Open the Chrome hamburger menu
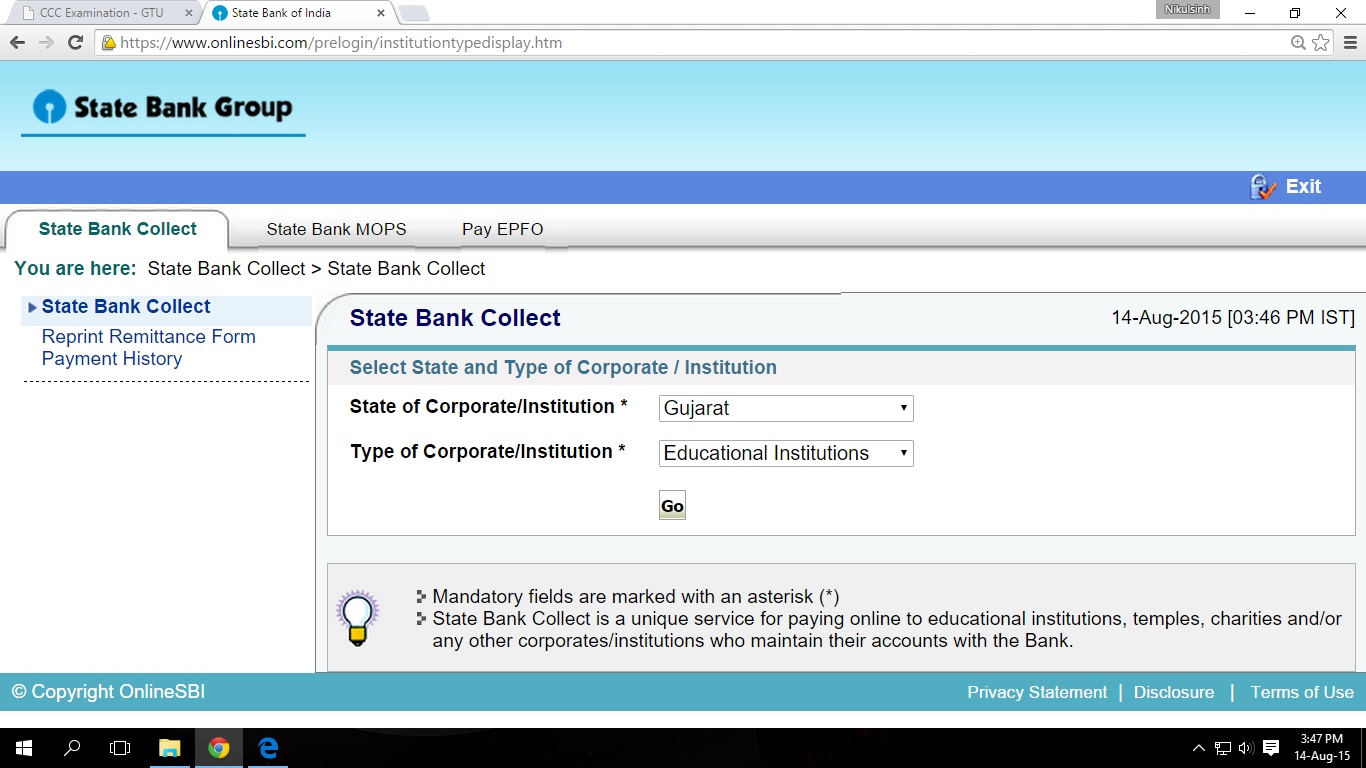1366x768 pixels. tap(1350, 43)
